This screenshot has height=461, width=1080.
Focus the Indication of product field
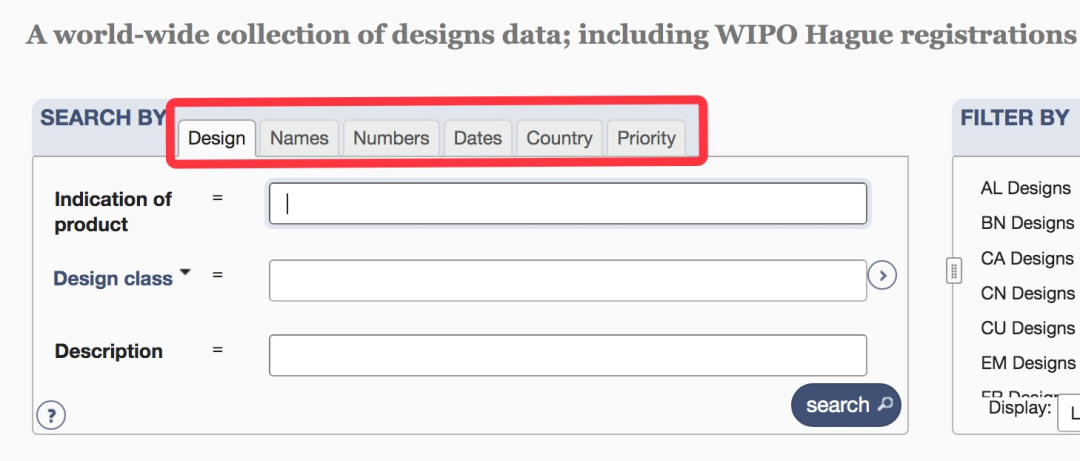(568, 203)
